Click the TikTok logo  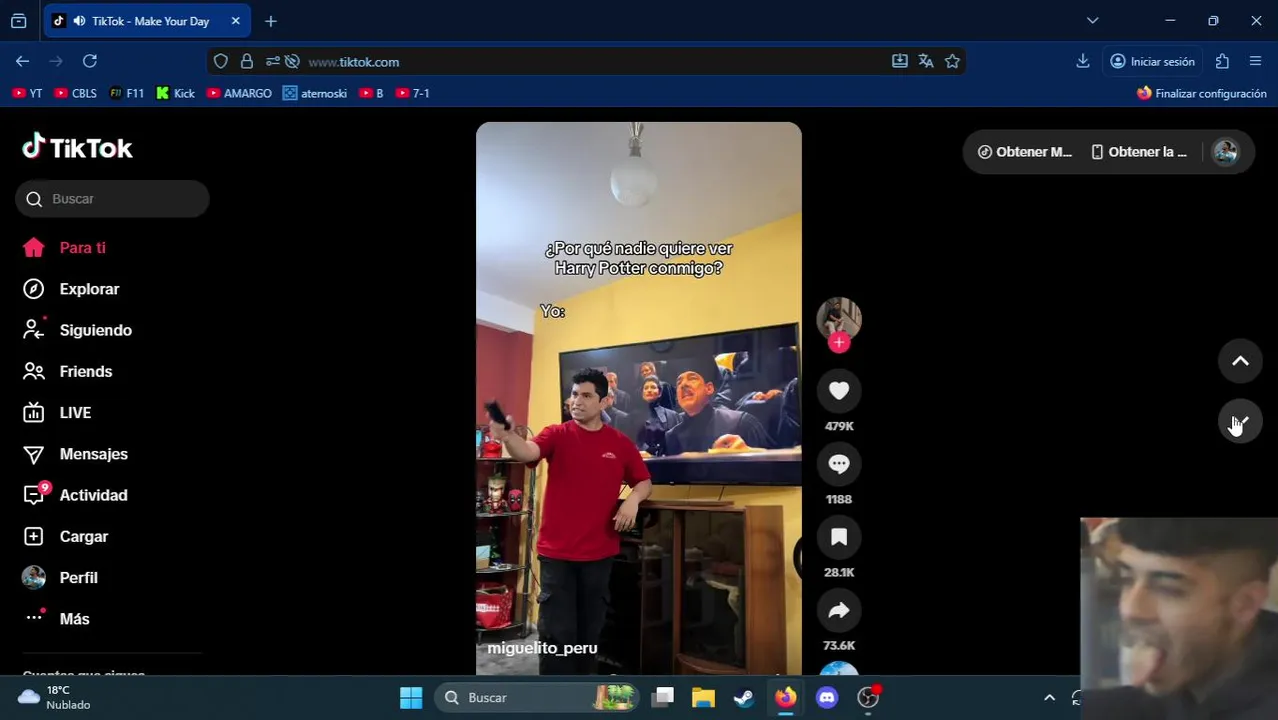77,147
